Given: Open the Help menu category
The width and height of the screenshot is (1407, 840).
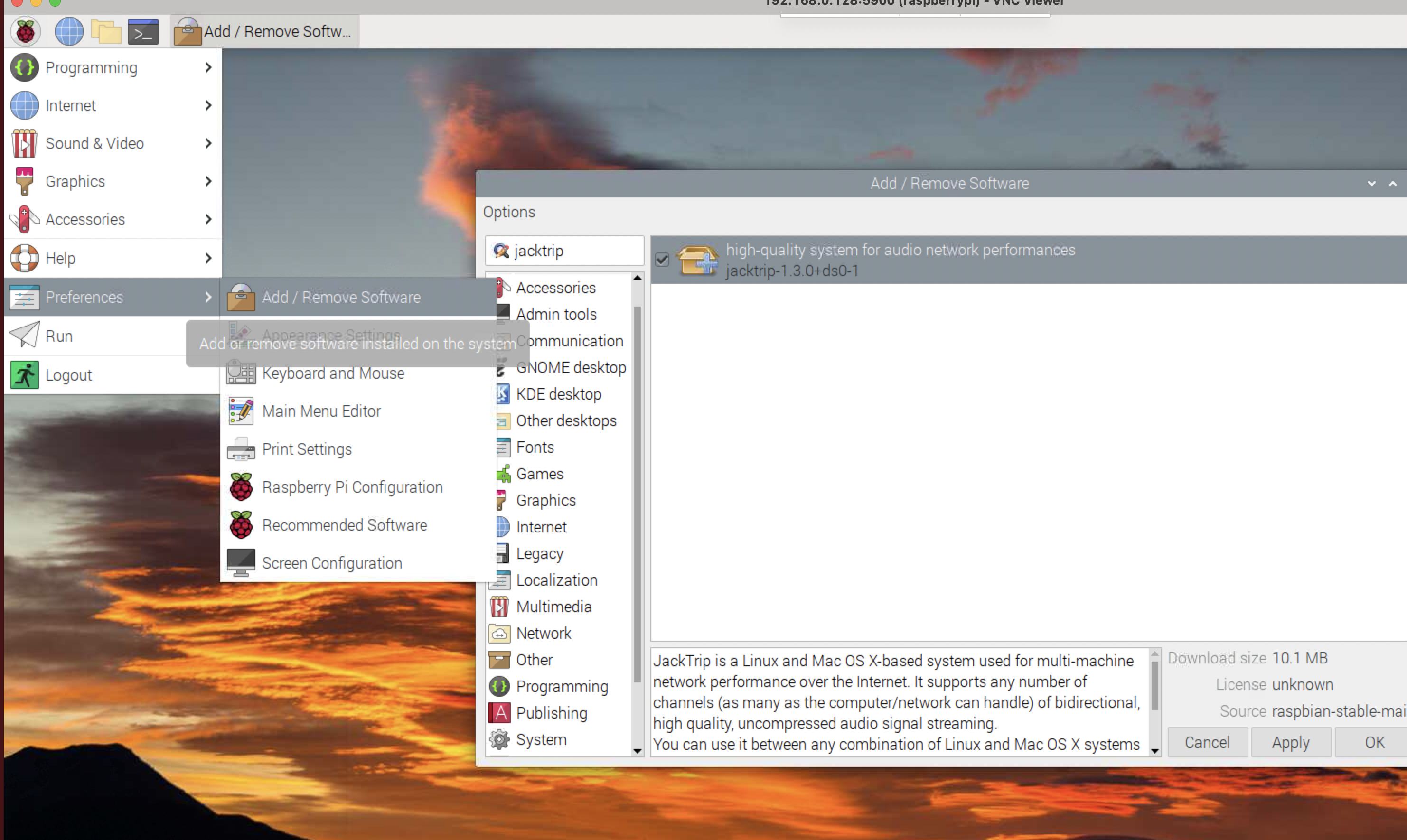Looking at the screenshot, I should coord(113,258).
